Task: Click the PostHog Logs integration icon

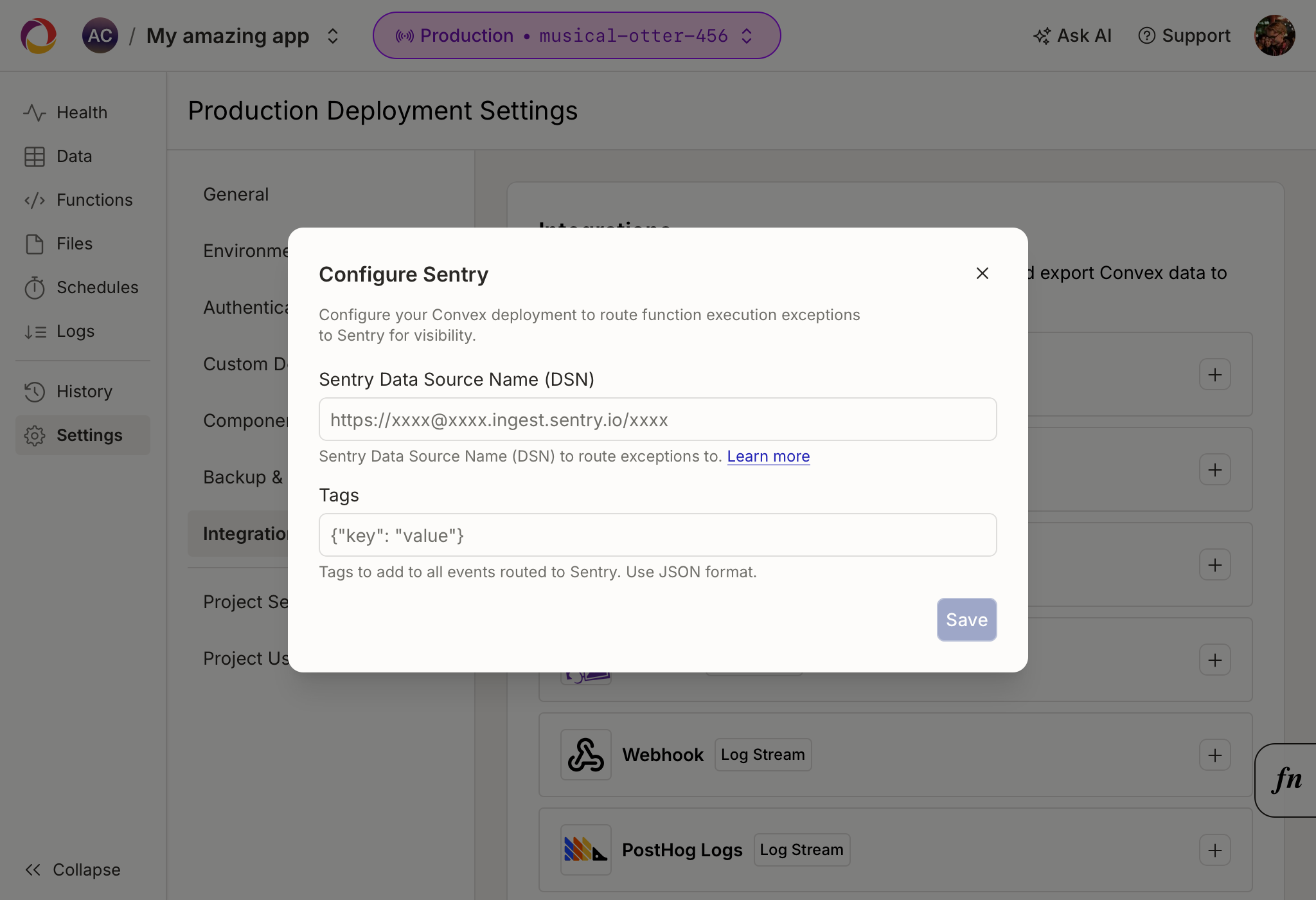Action: coord(585,850)
